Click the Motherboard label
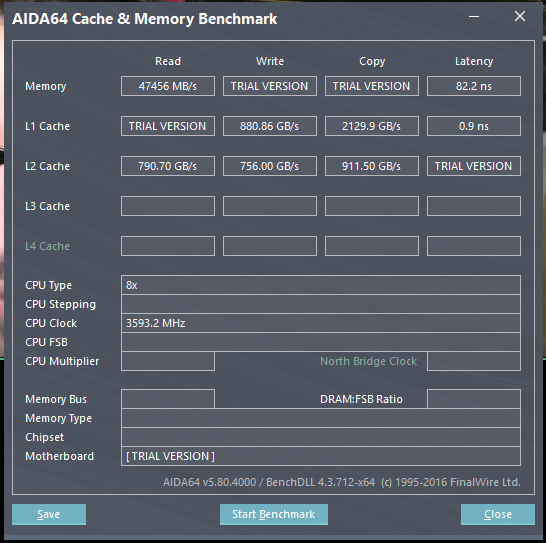 point(60,456)
